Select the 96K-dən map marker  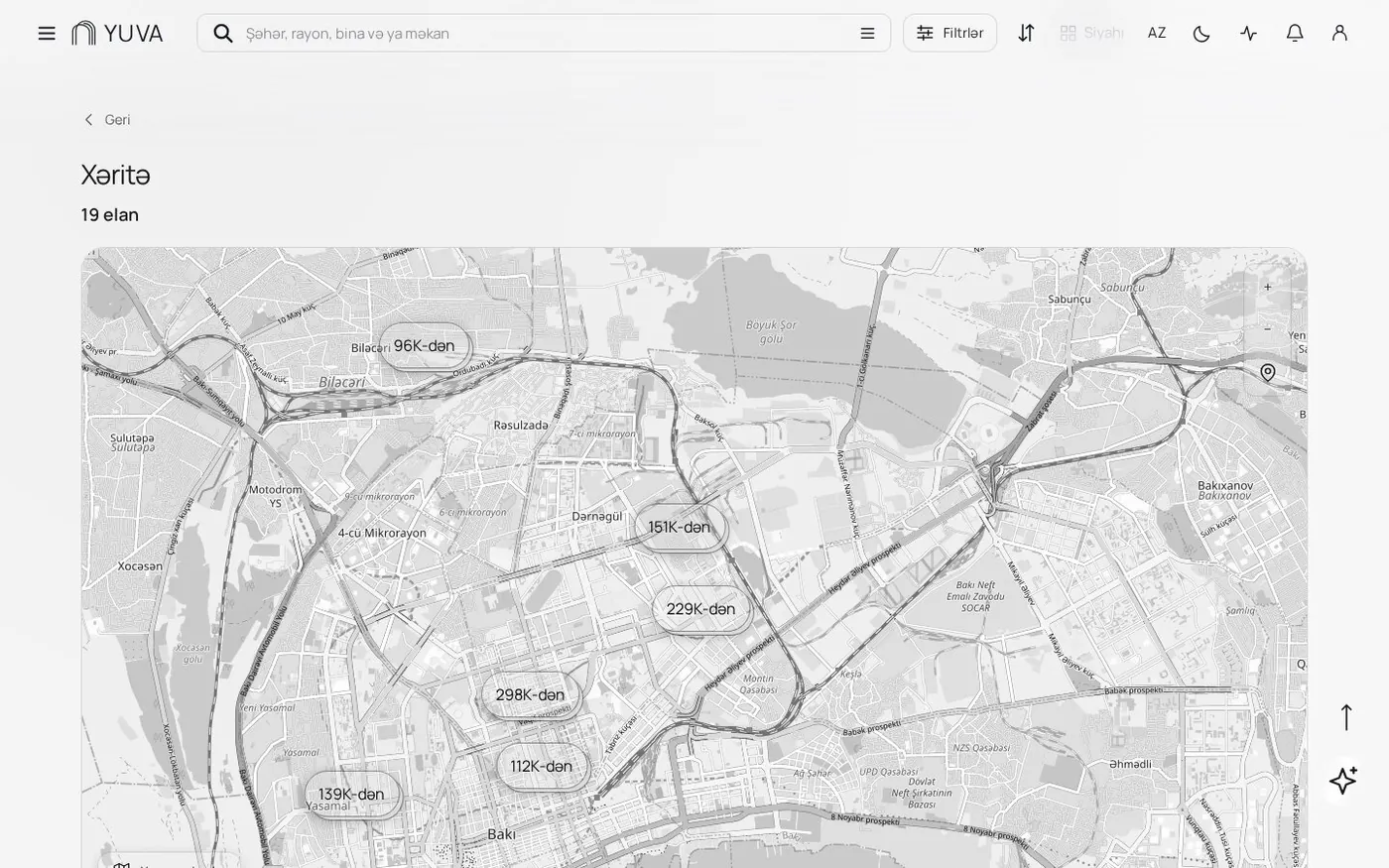pos(425,345)
